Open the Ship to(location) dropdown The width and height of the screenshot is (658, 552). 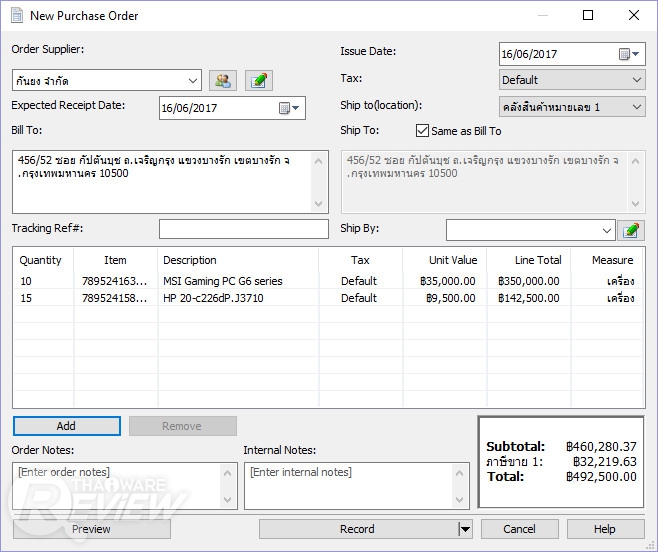[x=637, y=107]
